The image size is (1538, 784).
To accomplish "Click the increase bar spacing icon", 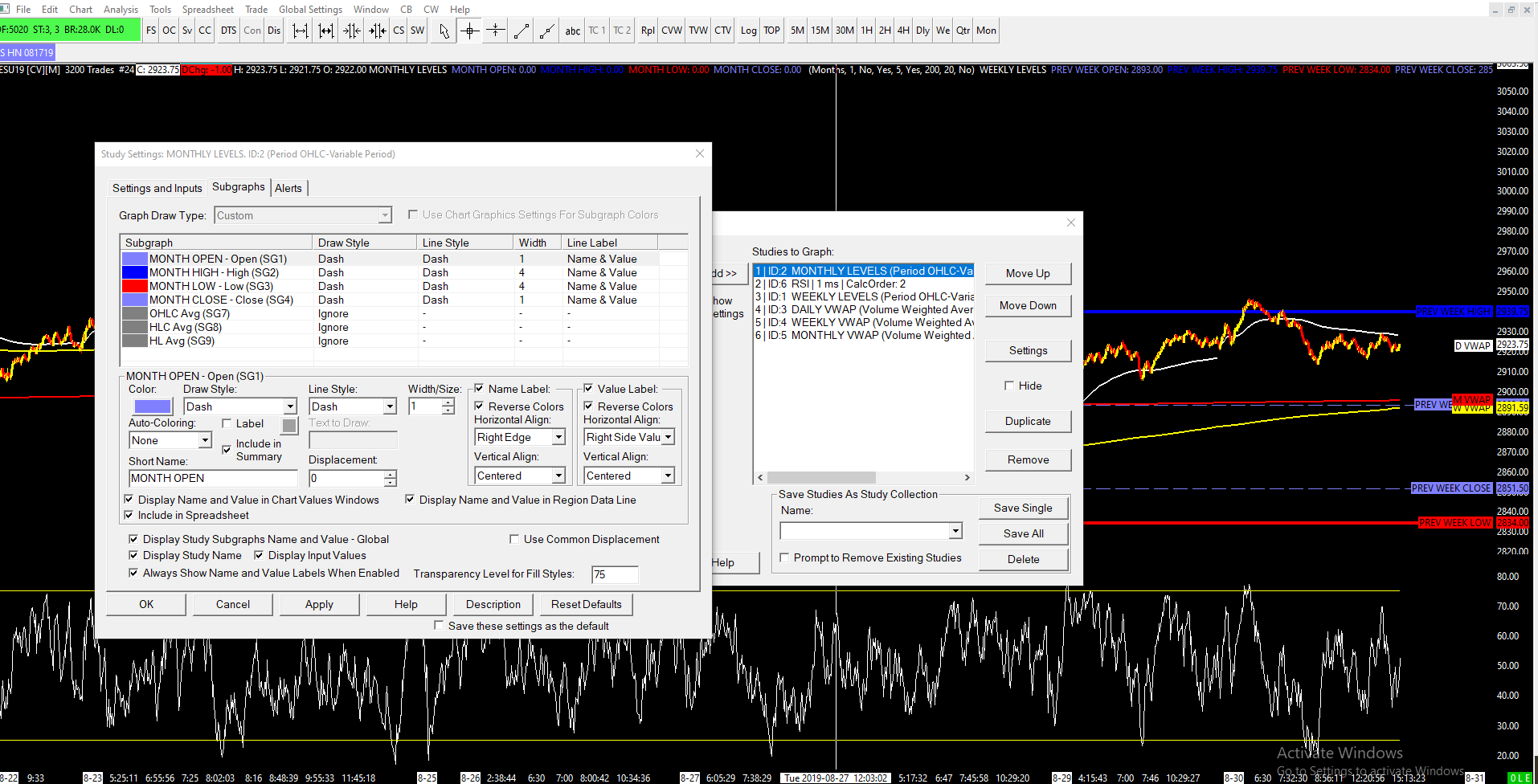I will [300, 31].
